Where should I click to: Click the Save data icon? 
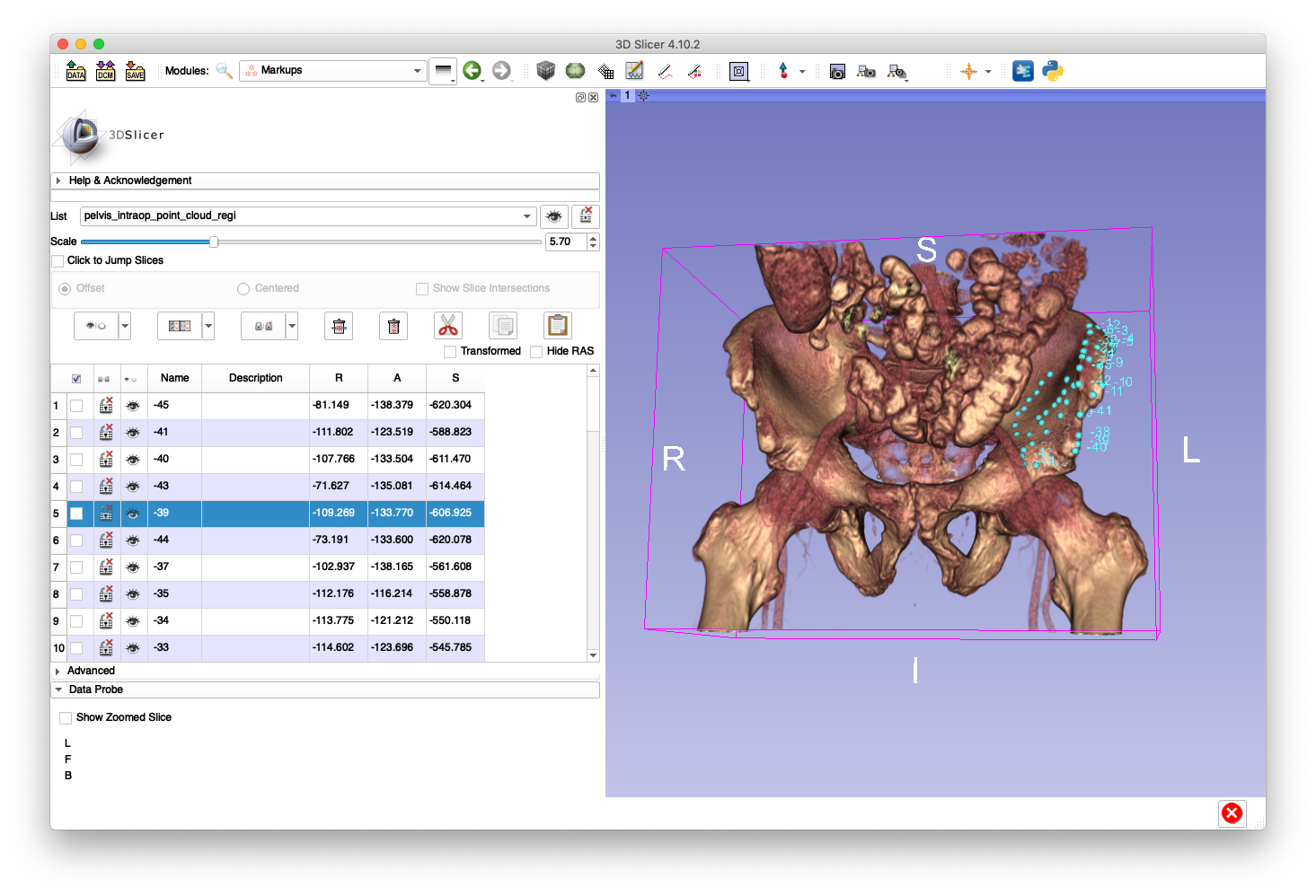click(x=135, y=70)
